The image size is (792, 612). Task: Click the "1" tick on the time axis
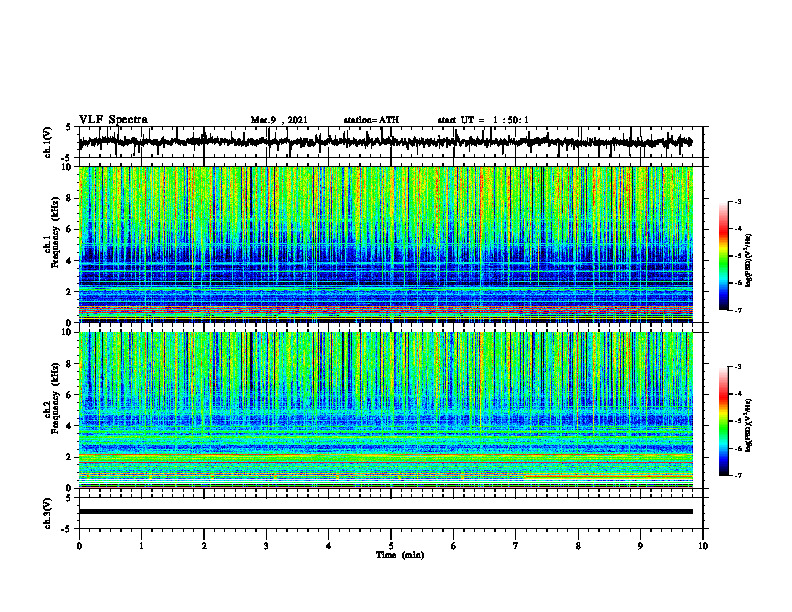tap(141, 546)
